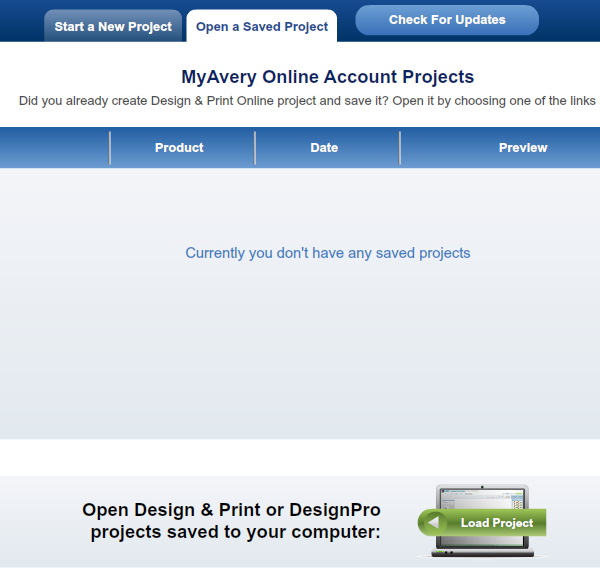600x577 pixels.
Task: Click the Date column header
Action: coord(324,148)
